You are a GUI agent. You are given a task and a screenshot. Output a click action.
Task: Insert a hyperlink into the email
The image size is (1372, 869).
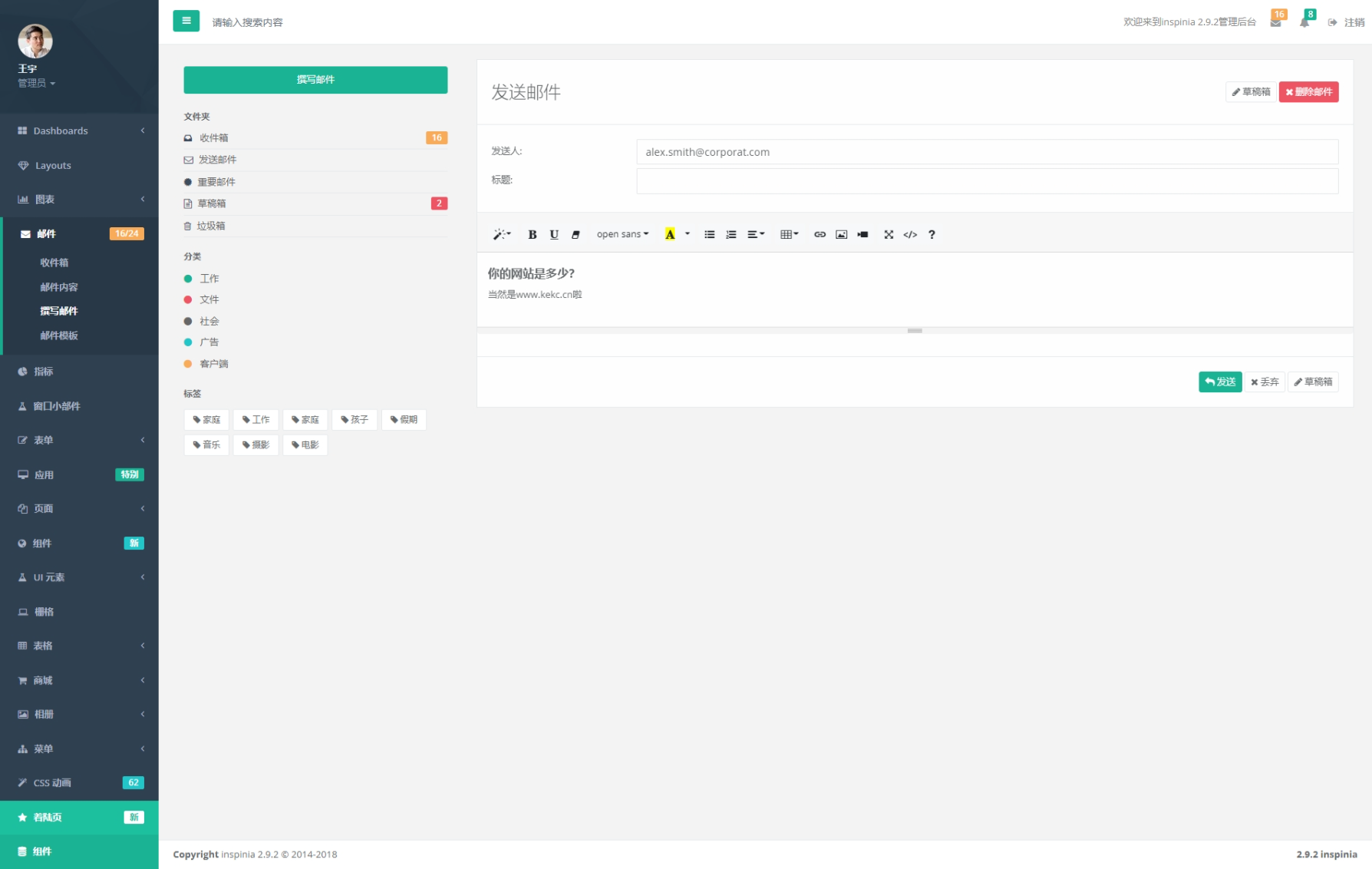tap(819, 234)
